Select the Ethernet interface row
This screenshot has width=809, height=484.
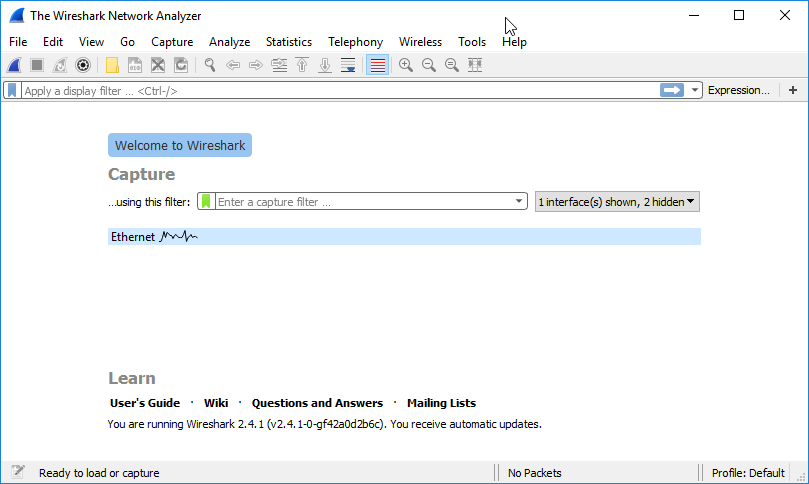coord(404,237)
